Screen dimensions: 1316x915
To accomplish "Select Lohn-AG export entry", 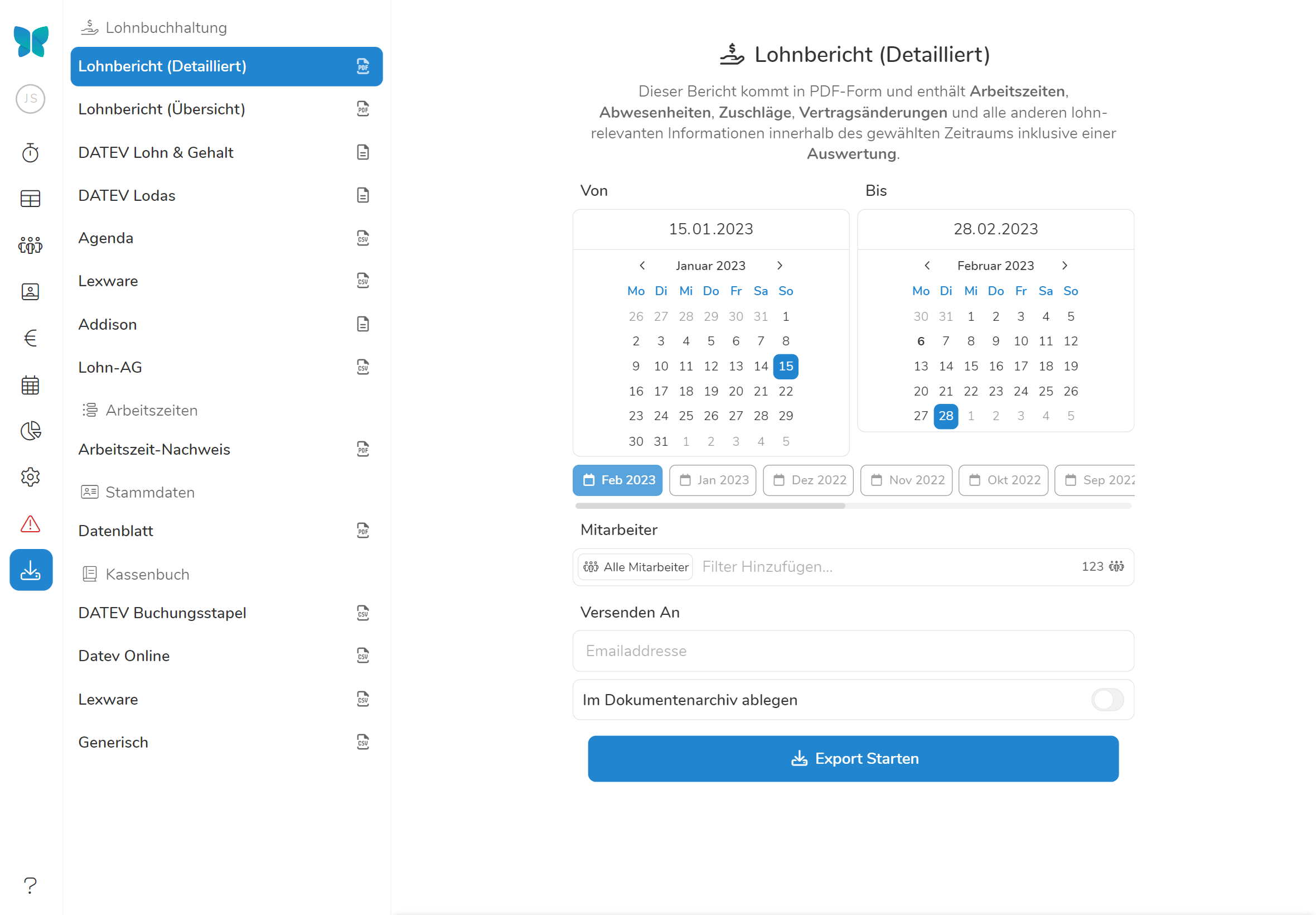I will click(226, 367).
